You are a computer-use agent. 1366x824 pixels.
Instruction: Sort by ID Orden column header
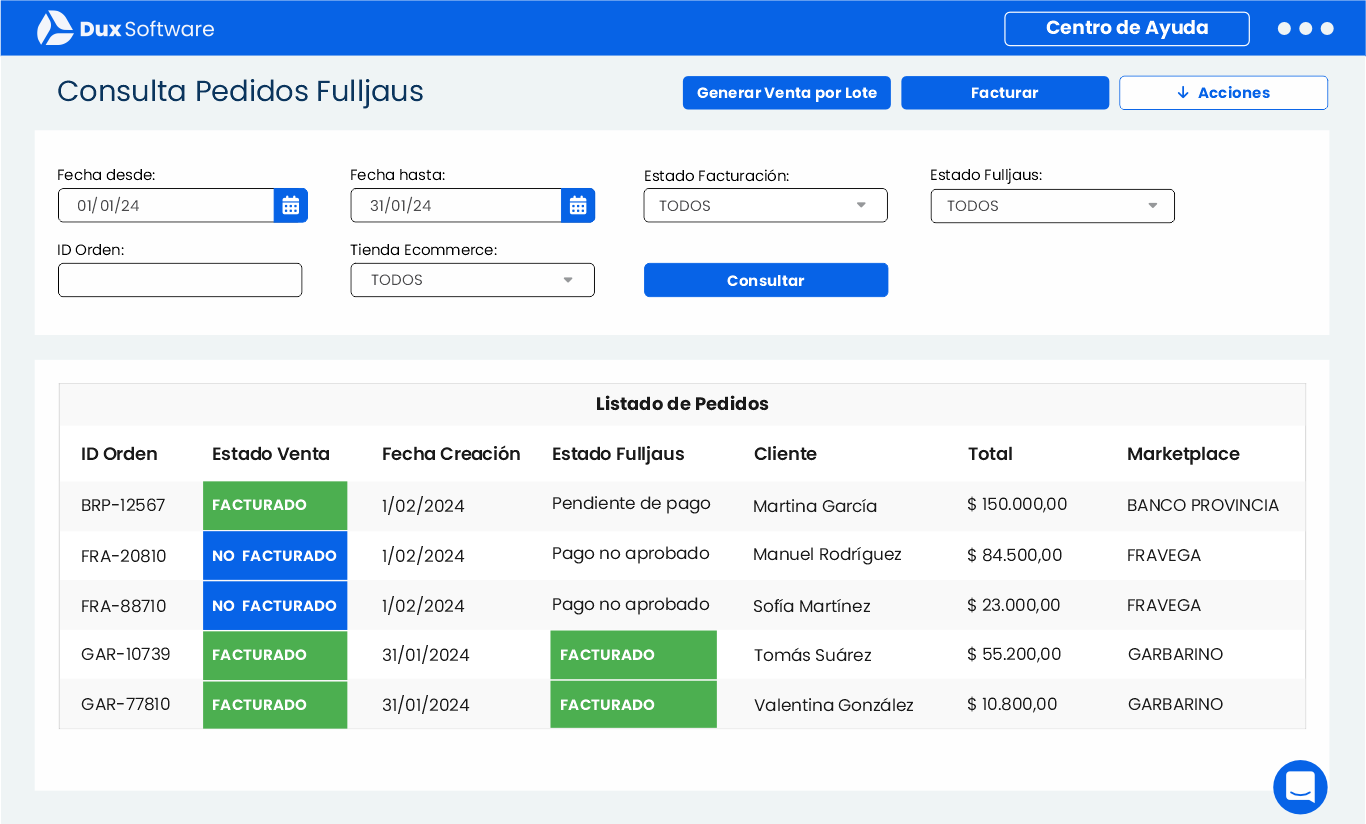pos(119,454)
